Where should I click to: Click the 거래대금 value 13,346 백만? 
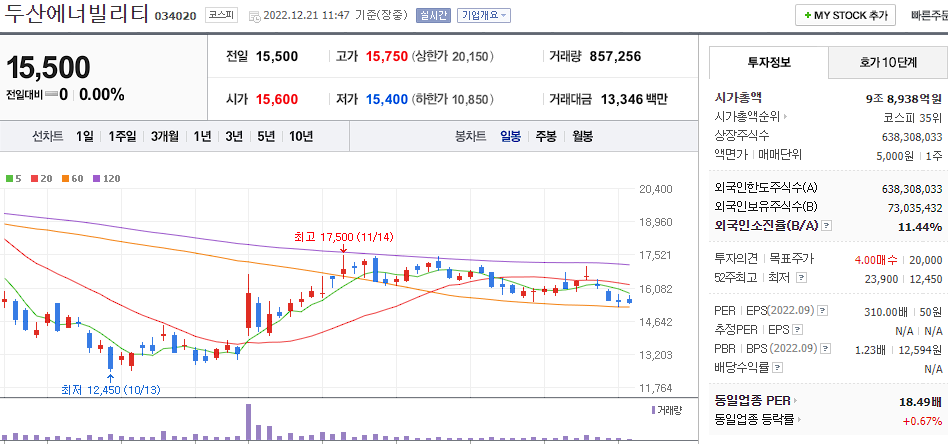tap(634, 99)
